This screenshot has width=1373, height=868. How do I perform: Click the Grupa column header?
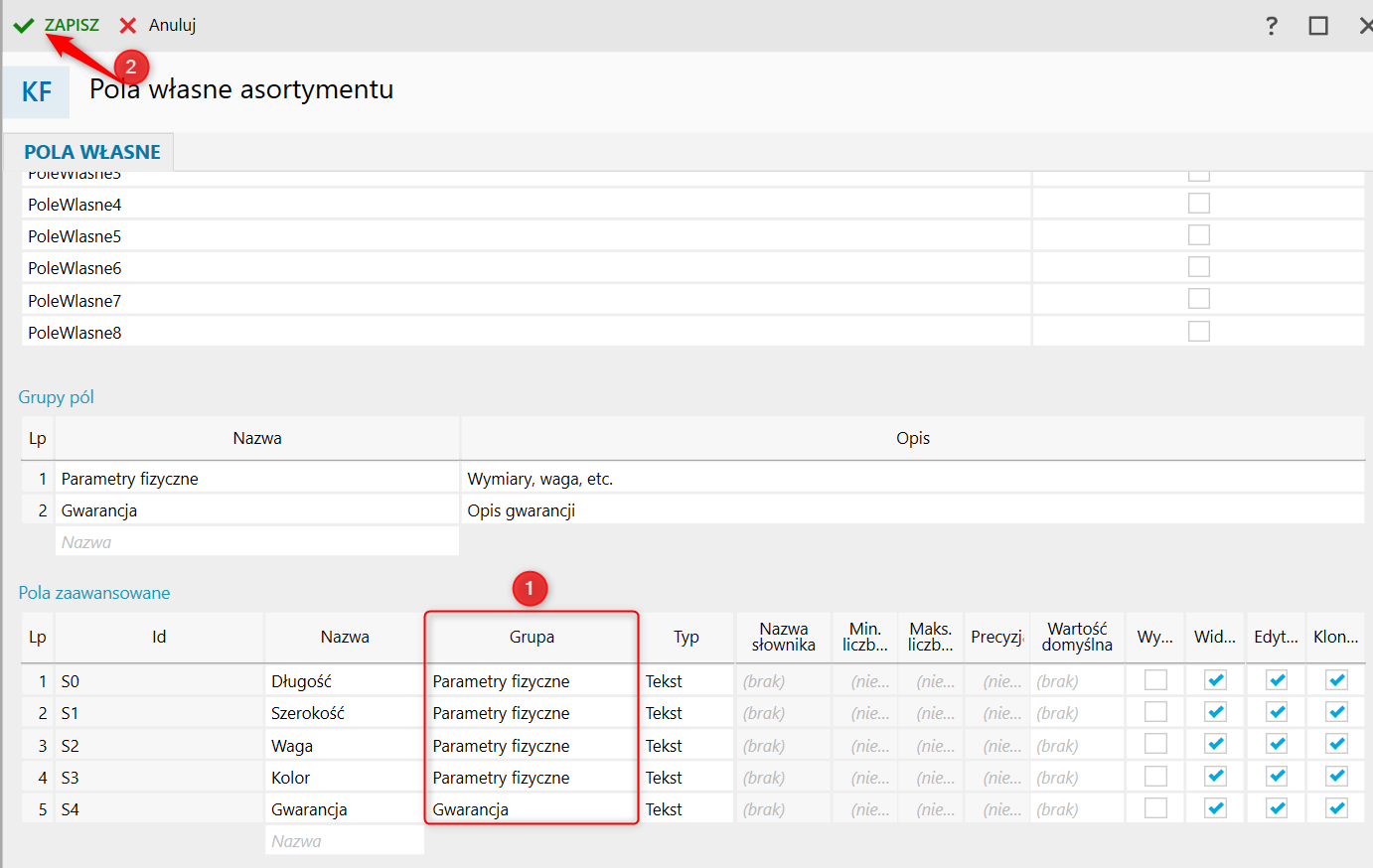[532, 637]
